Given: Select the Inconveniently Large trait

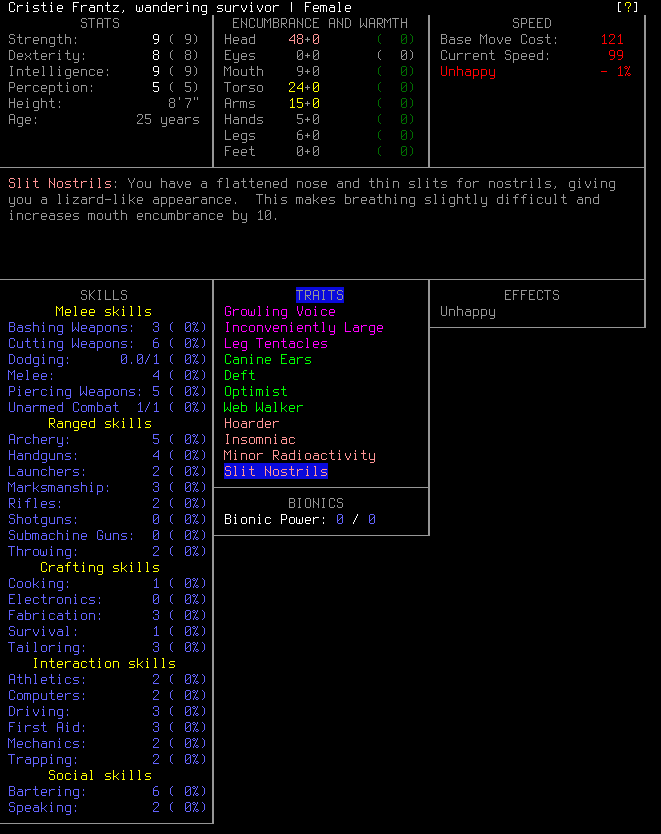Looking at the screenshot, I should coord(304,327).
